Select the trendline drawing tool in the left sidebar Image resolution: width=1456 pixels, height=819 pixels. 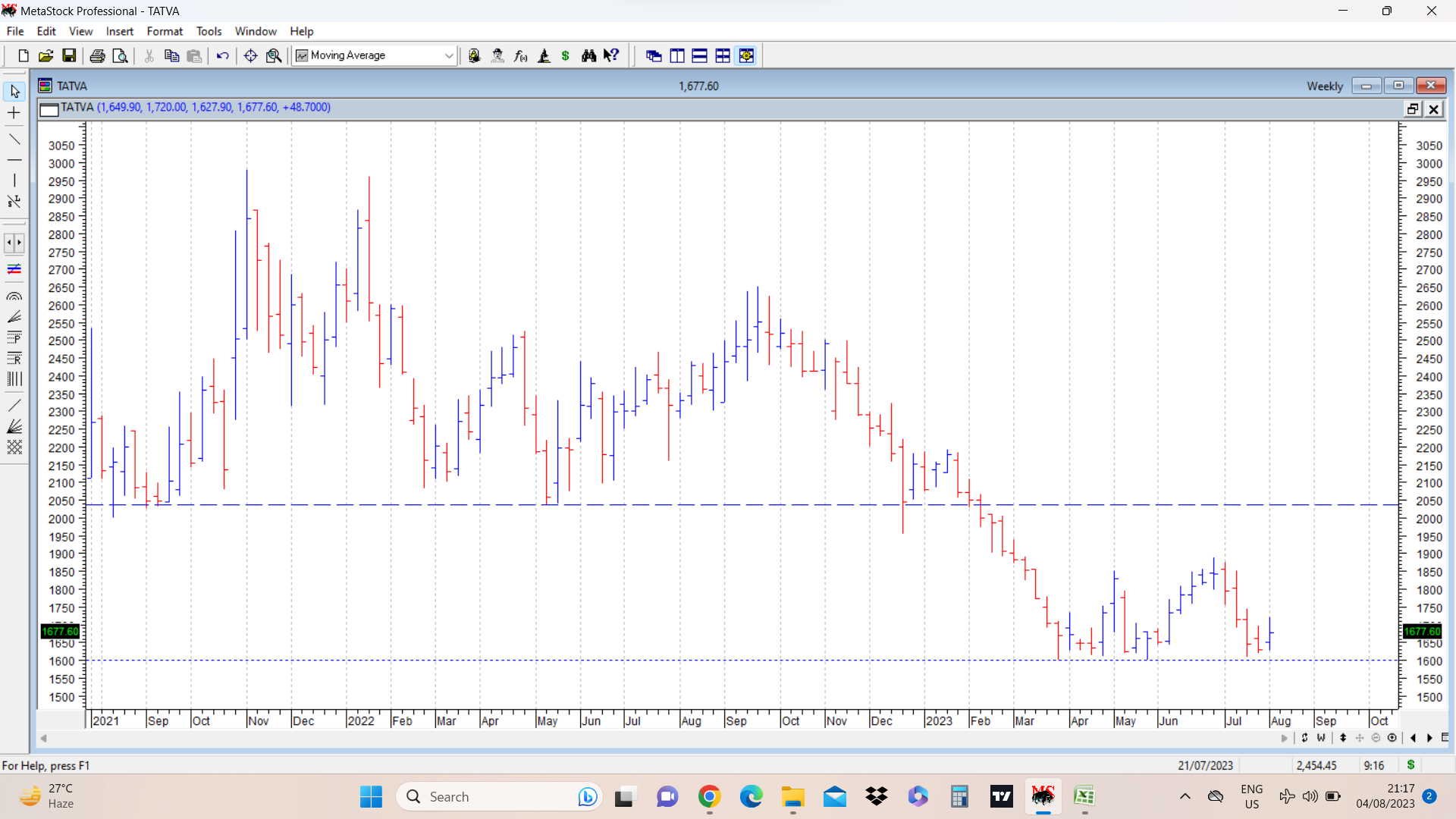tap(14, 139)
